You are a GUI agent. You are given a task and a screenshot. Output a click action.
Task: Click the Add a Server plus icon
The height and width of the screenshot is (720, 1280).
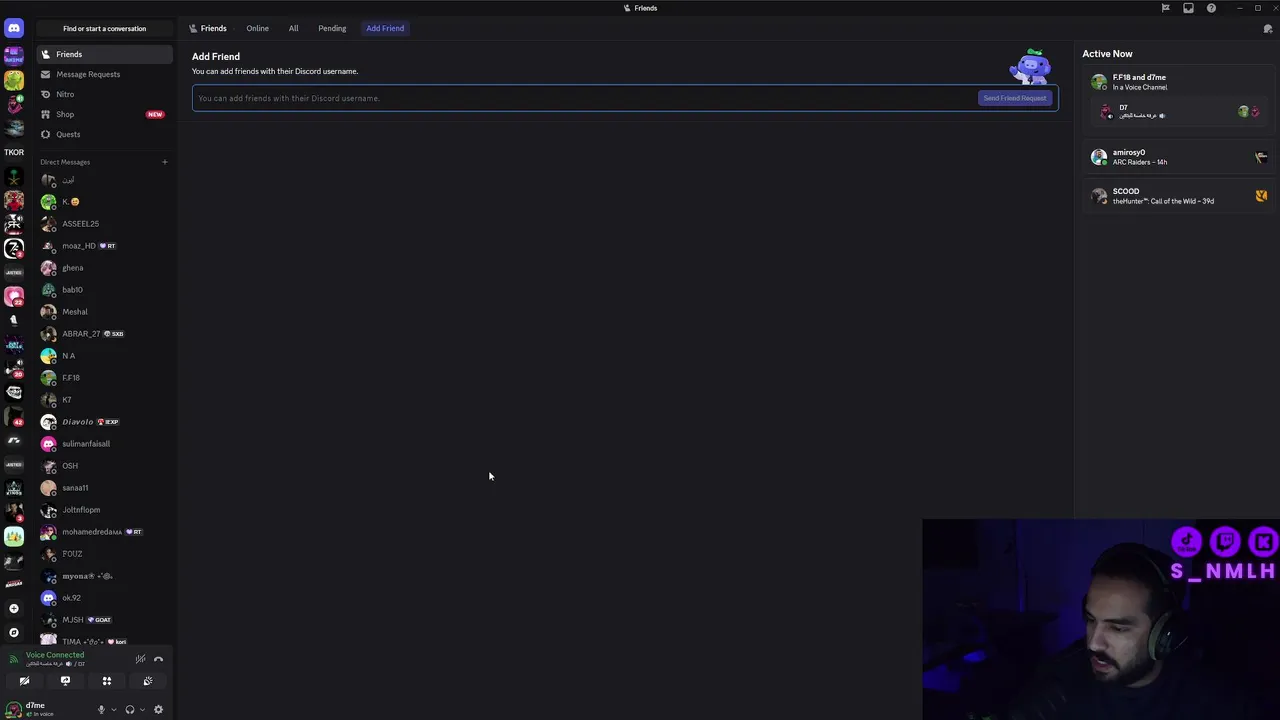(x=14, y=608)
